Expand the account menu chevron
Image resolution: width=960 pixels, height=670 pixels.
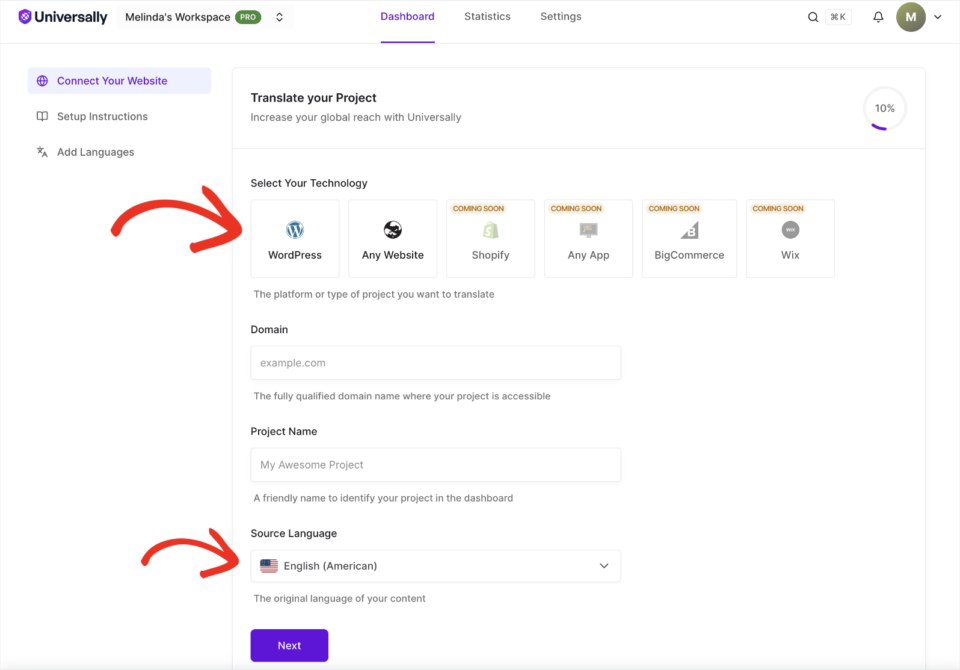(937, 17)
